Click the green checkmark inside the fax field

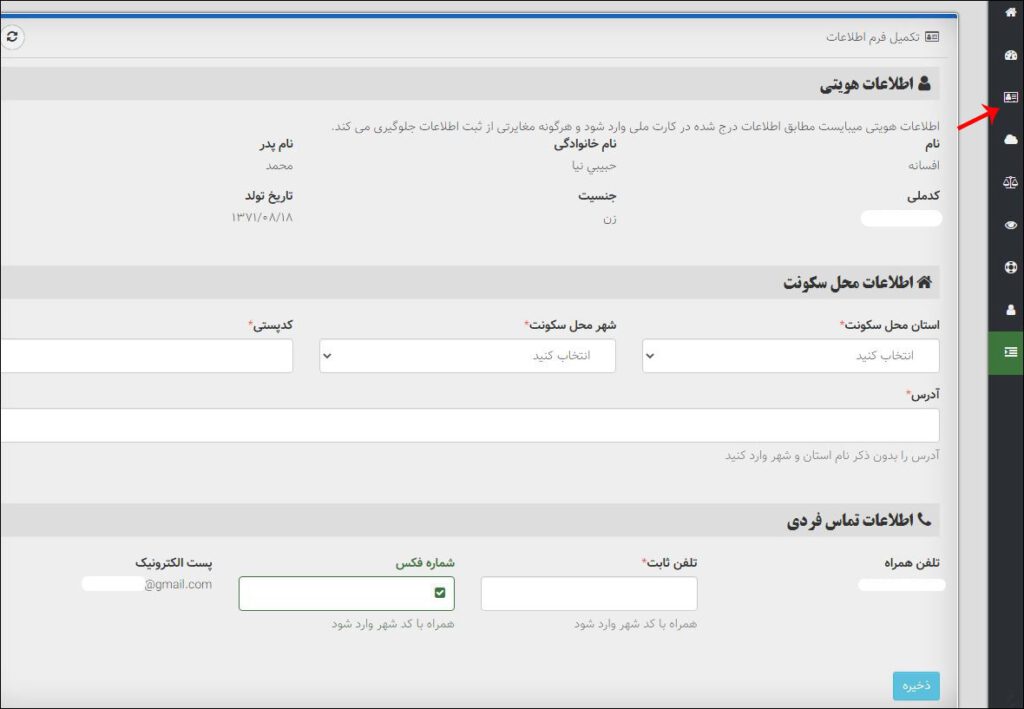pyautogui.click(x=440, y=592)
